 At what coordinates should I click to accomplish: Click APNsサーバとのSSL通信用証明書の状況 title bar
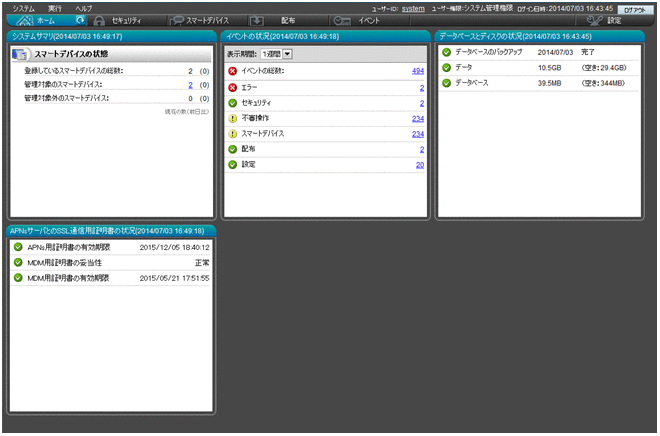coord(112,231)
